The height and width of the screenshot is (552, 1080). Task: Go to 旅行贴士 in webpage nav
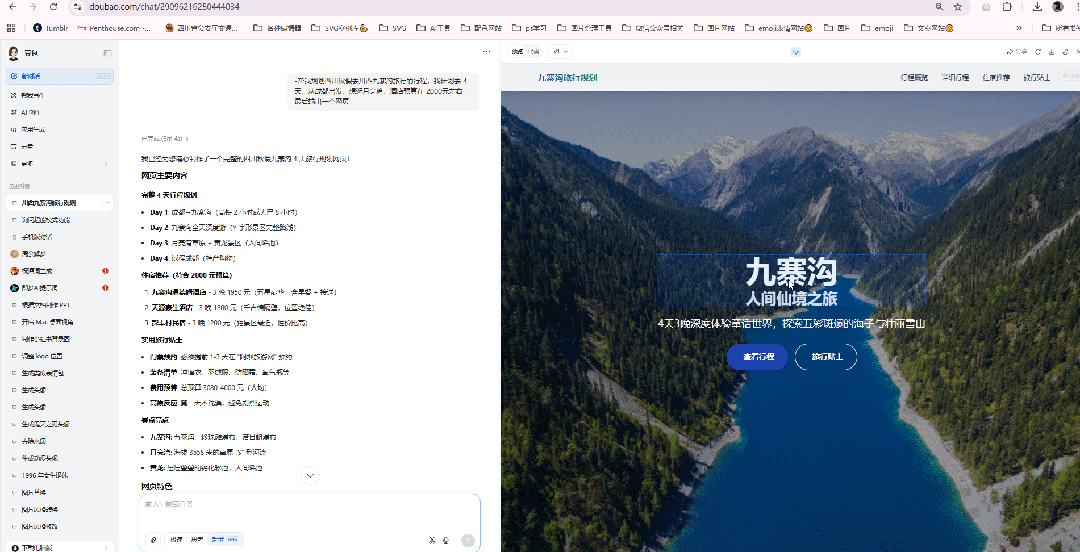coord(1037,77)
